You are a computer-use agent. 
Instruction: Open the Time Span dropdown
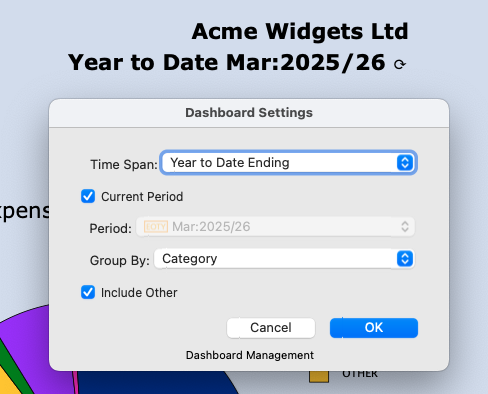point(288,163)
